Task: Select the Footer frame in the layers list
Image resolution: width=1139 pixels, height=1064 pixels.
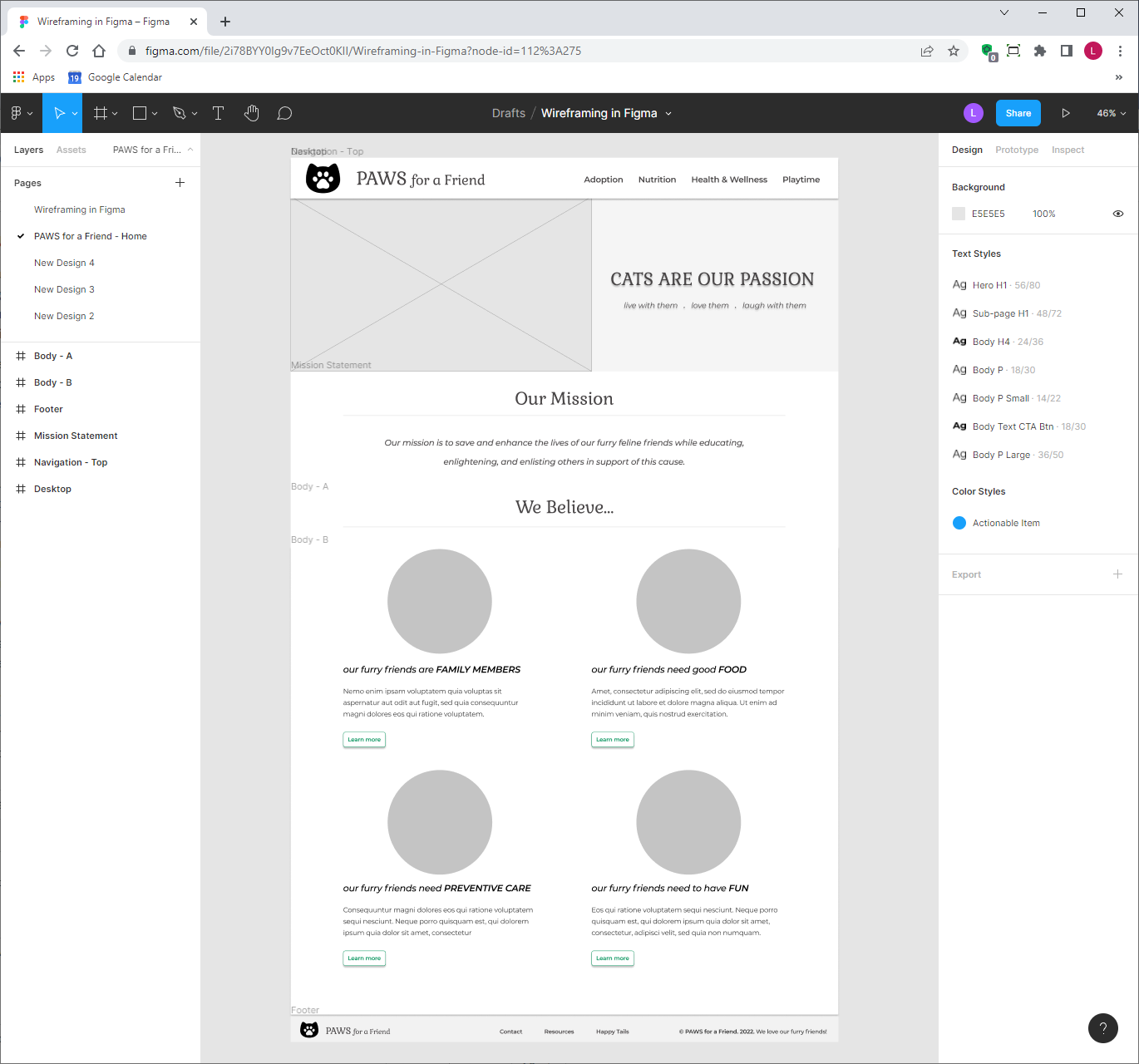Action: tap(48, 409)
